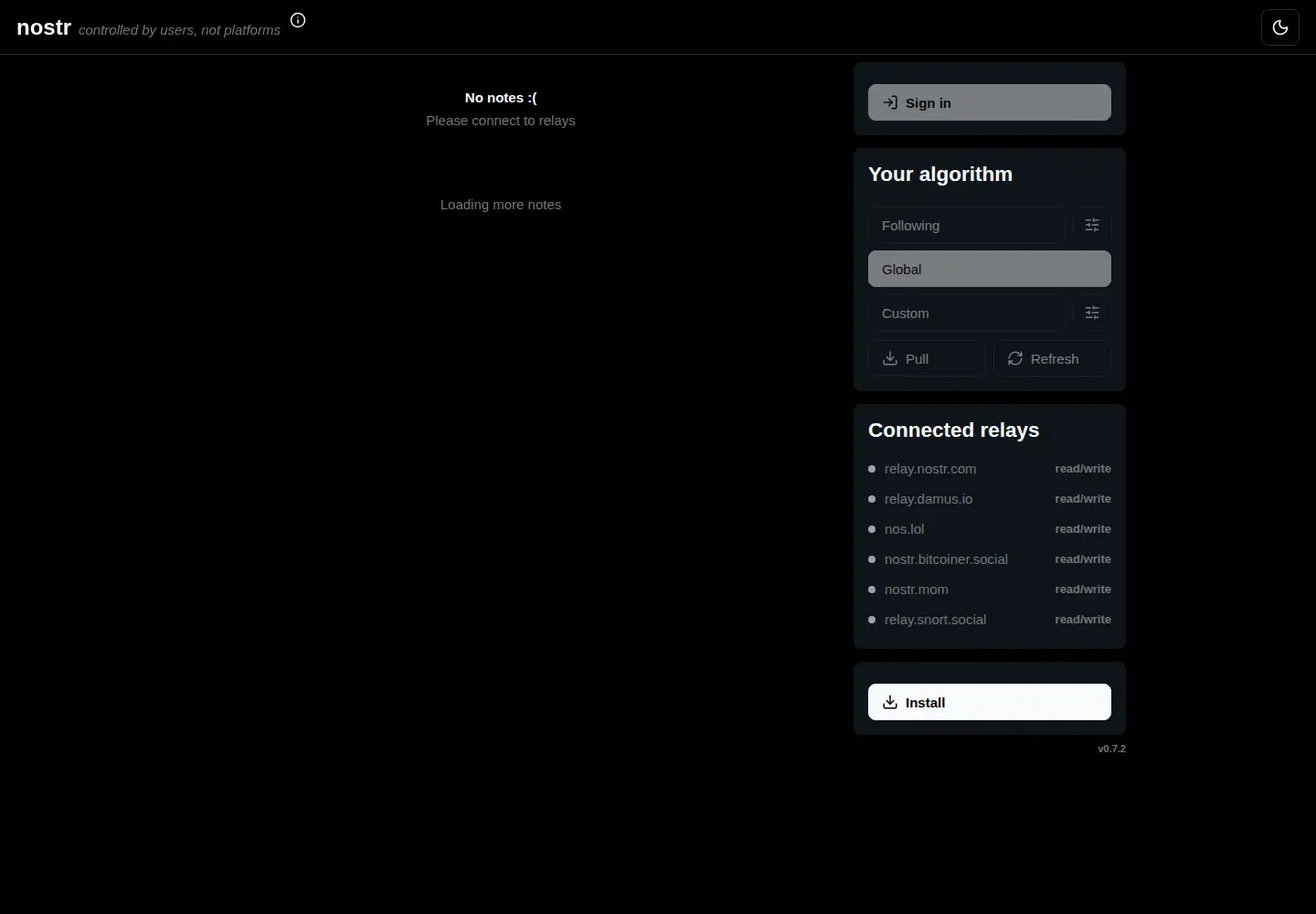Click the Pull button

(x=927, y=358)
